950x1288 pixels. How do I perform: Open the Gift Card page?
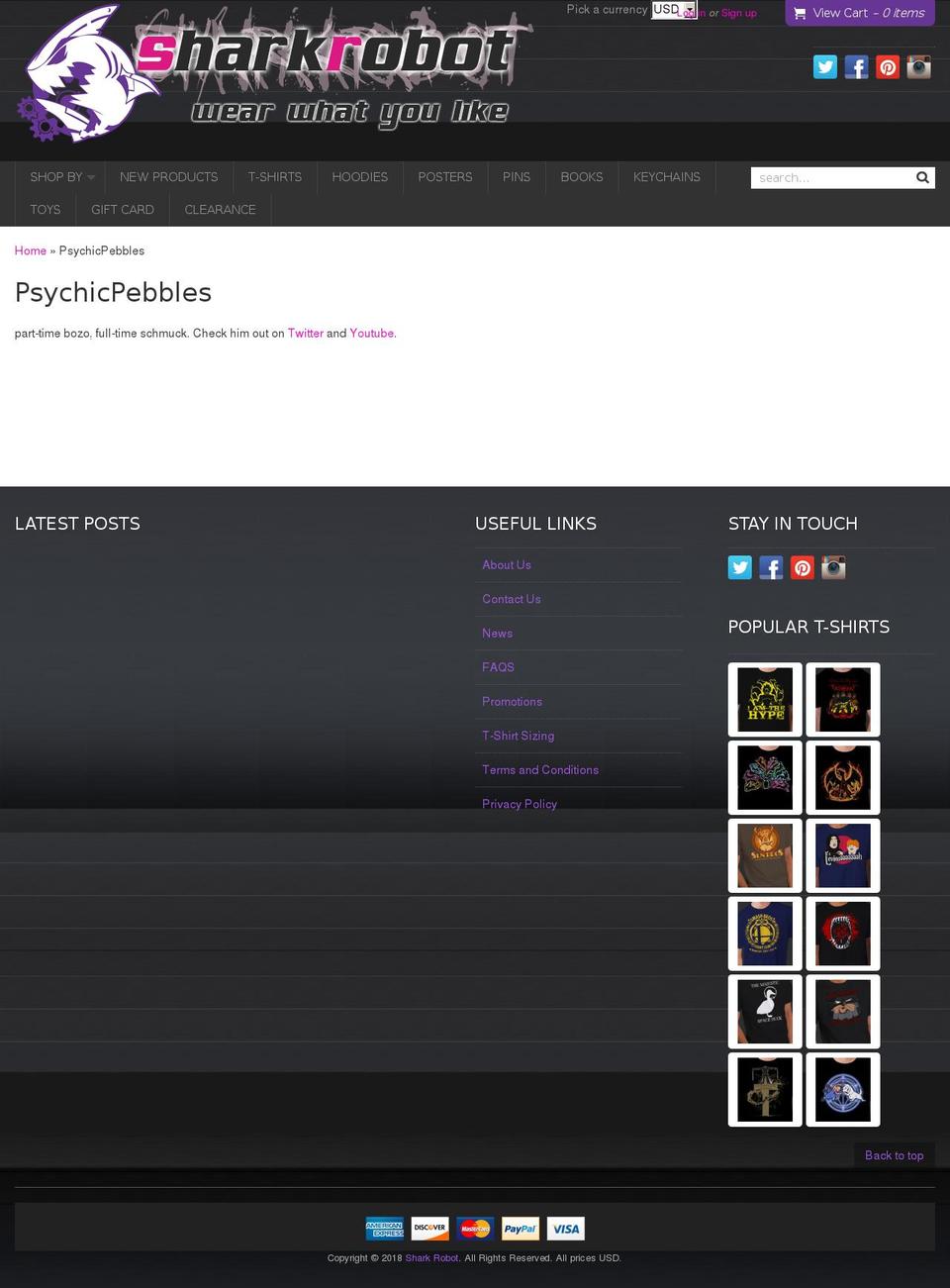pos(123,210)
